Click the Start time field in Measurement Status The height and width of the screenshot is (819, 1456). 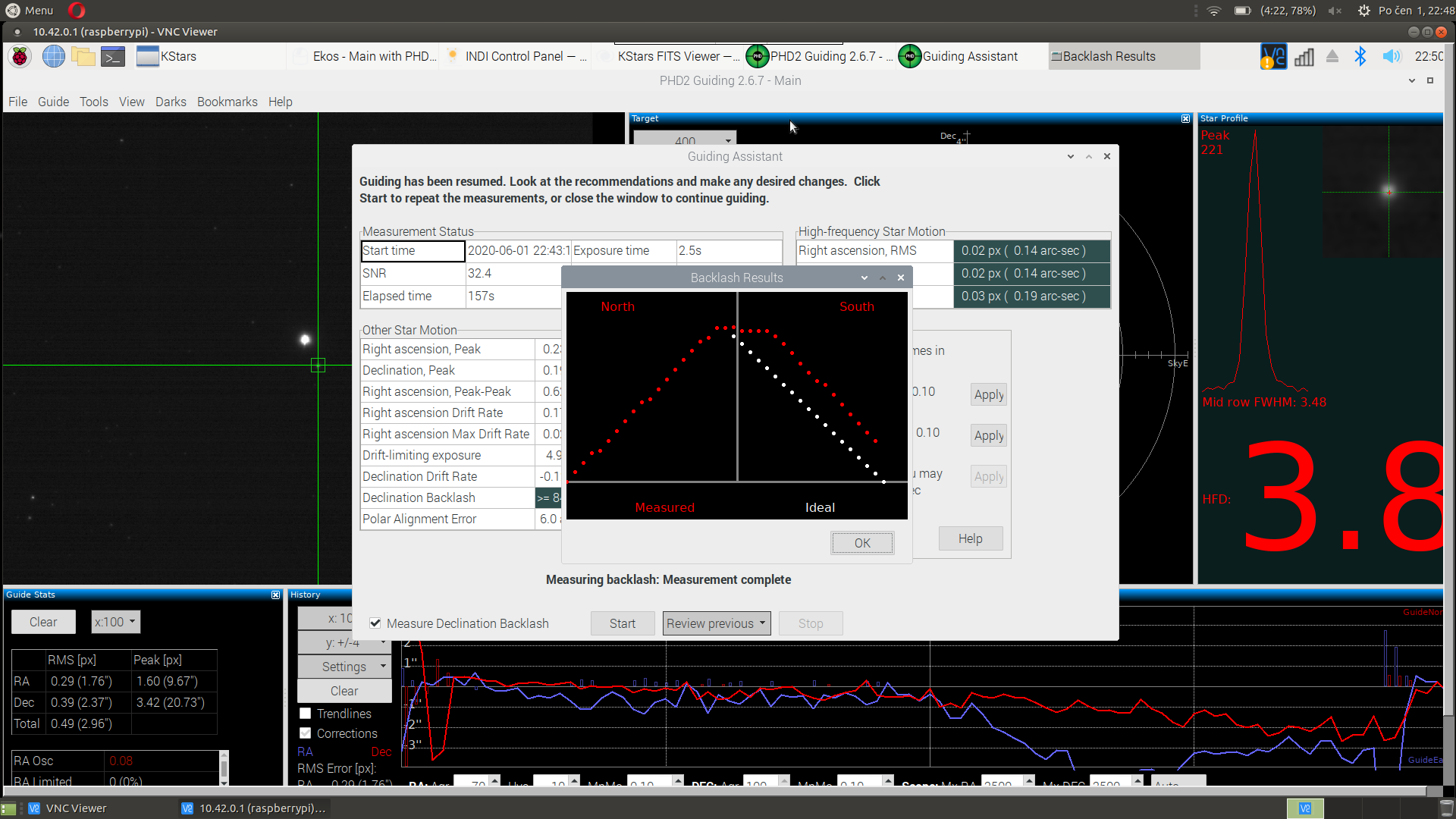pyautogui.click(x=413, y=250)
